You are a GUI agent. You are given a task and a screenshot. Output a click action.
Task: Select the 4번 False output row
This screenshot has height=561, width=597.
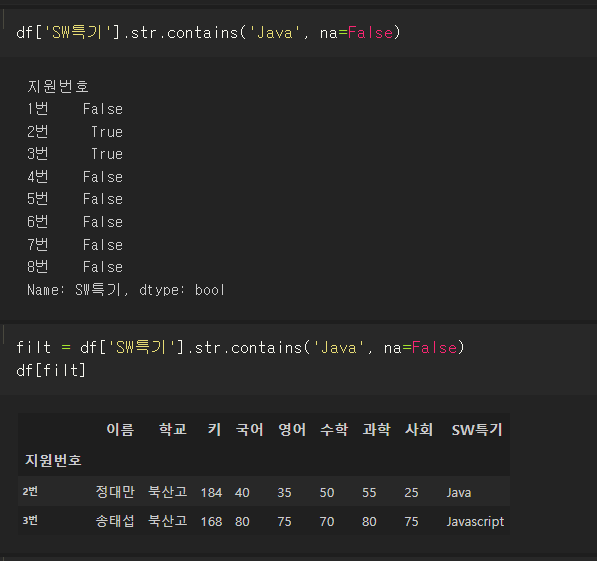coord(75,177)
